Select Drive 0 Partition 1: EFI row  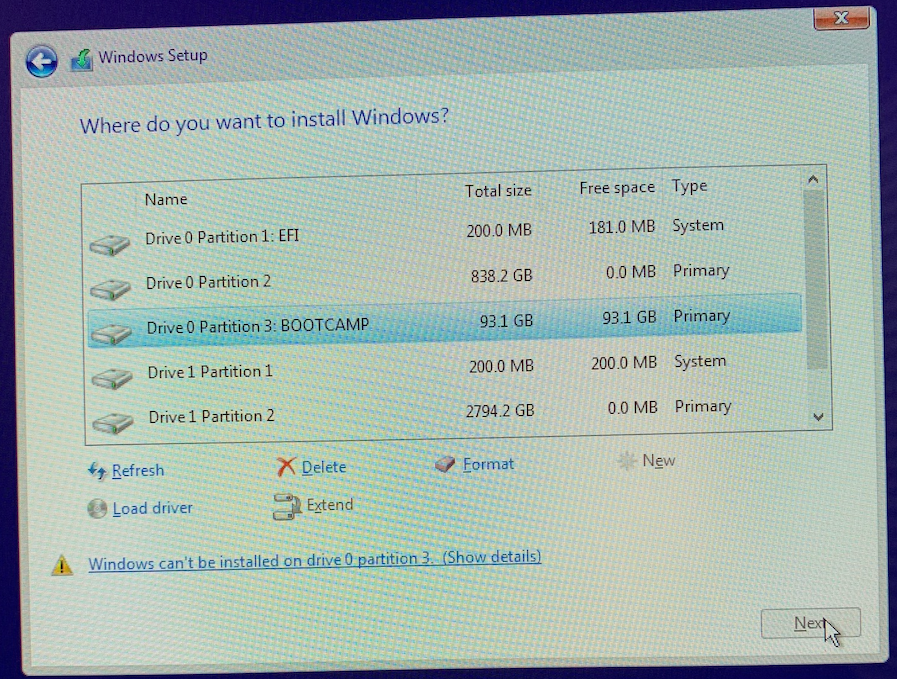pos(444,234)
